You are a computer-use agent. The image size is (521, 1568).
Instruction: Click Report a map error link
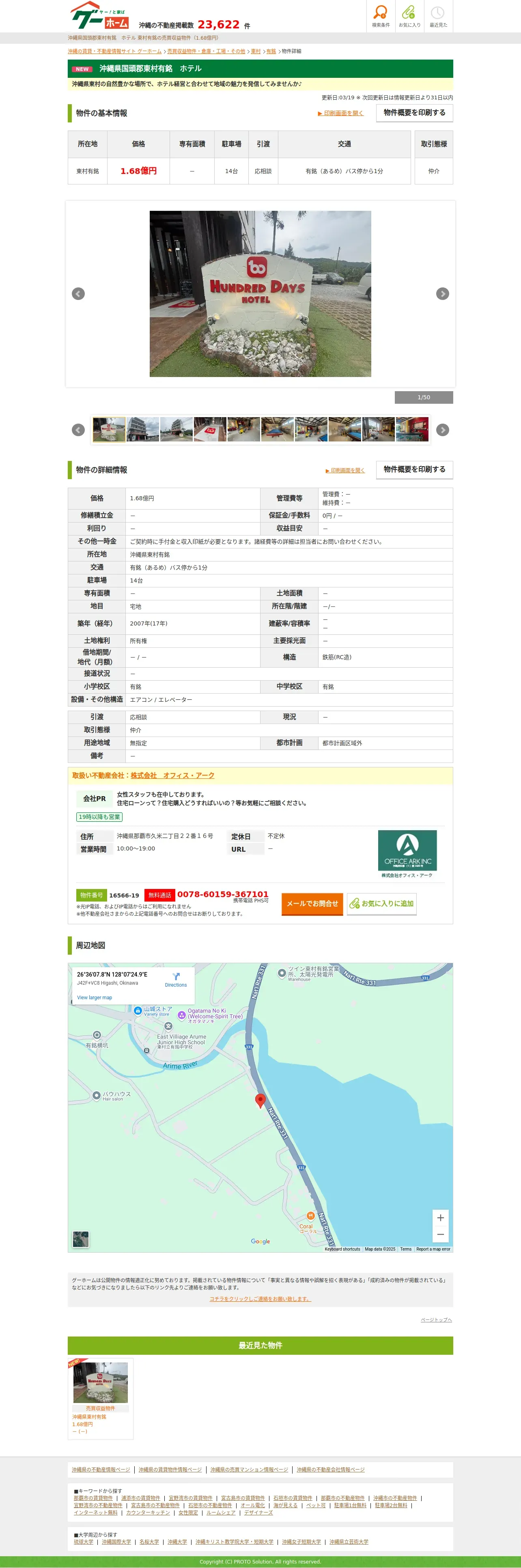(433, 1249)
